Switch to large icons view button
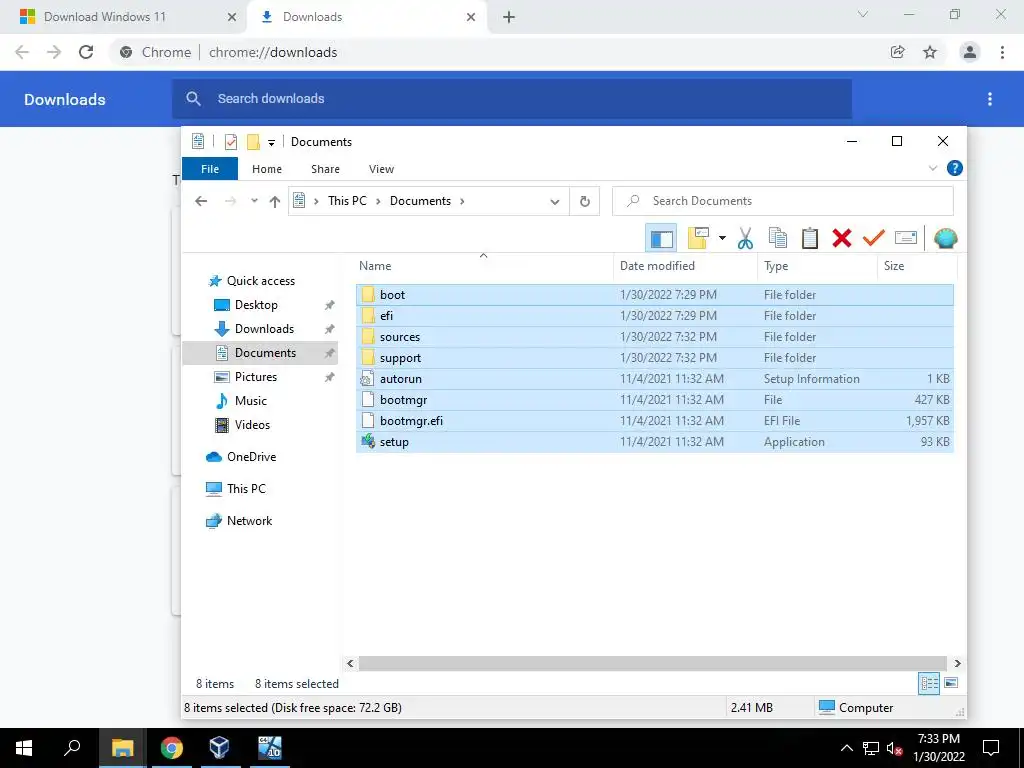 951,684
